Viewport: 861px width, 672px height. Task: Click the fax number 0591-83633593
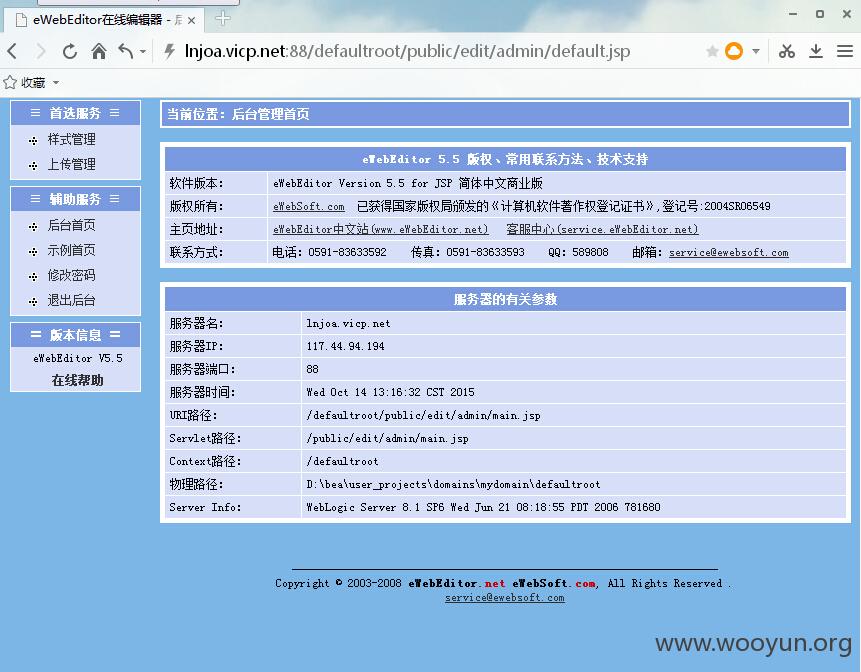485,253
